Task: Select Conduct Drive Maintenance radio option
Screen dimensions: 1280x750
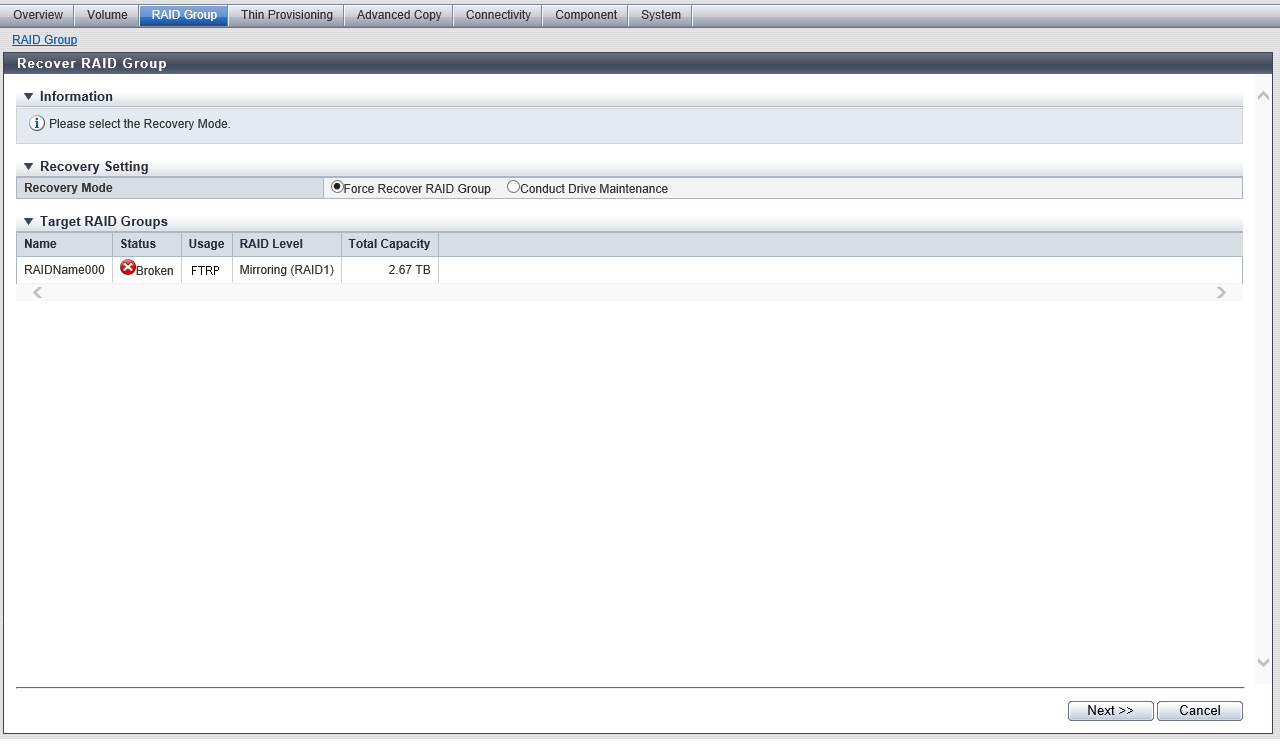Action: click(x=514, y=187)
